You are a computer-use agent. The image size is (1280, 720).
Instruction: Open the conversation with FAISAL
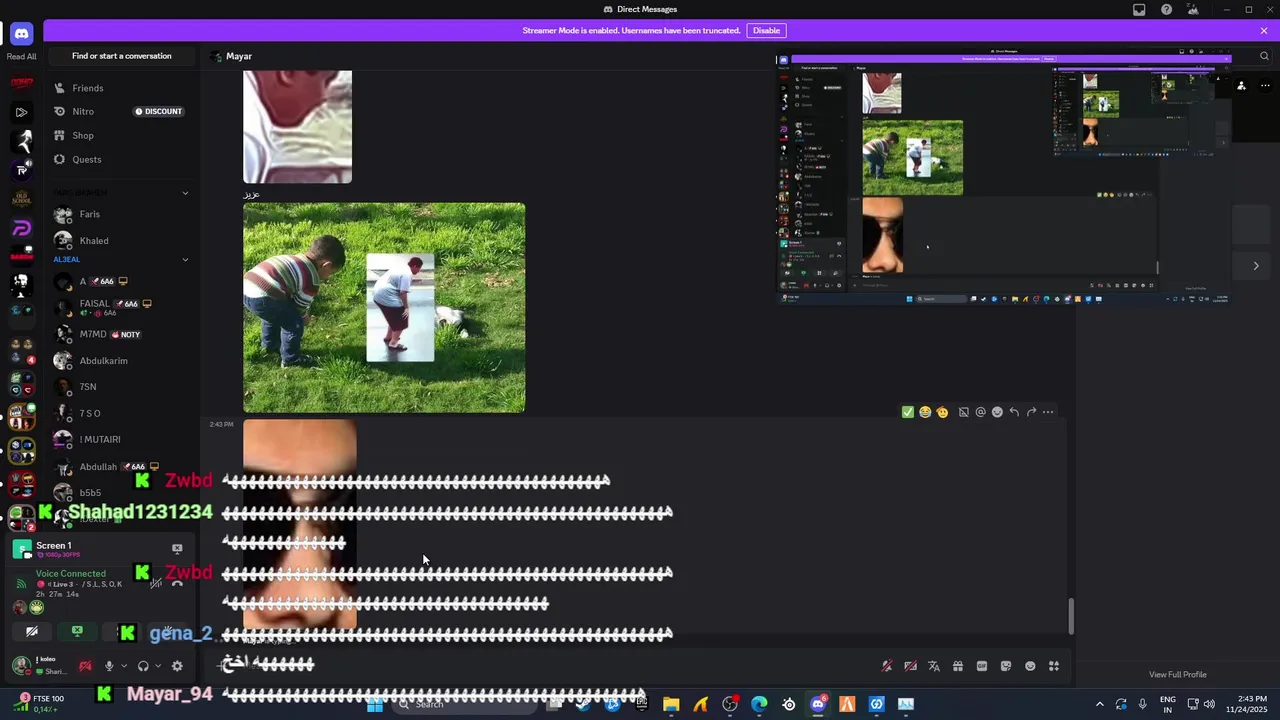[122, 307]
